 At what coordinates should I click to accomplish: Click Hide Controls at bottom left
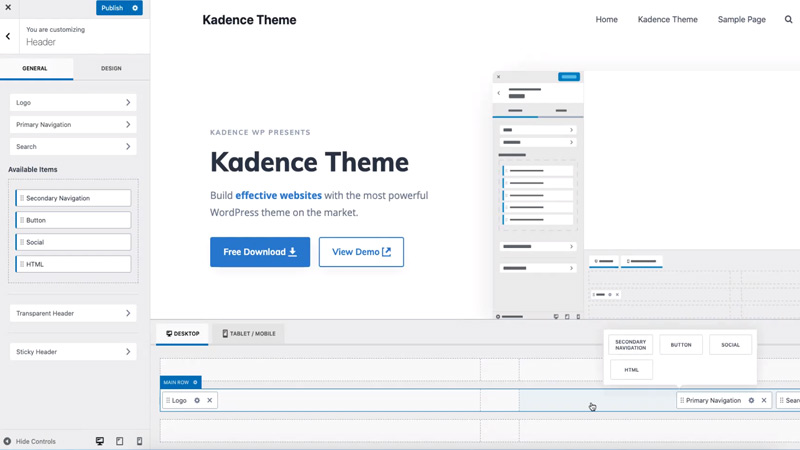pyautogui.click(x=30, y=441)
